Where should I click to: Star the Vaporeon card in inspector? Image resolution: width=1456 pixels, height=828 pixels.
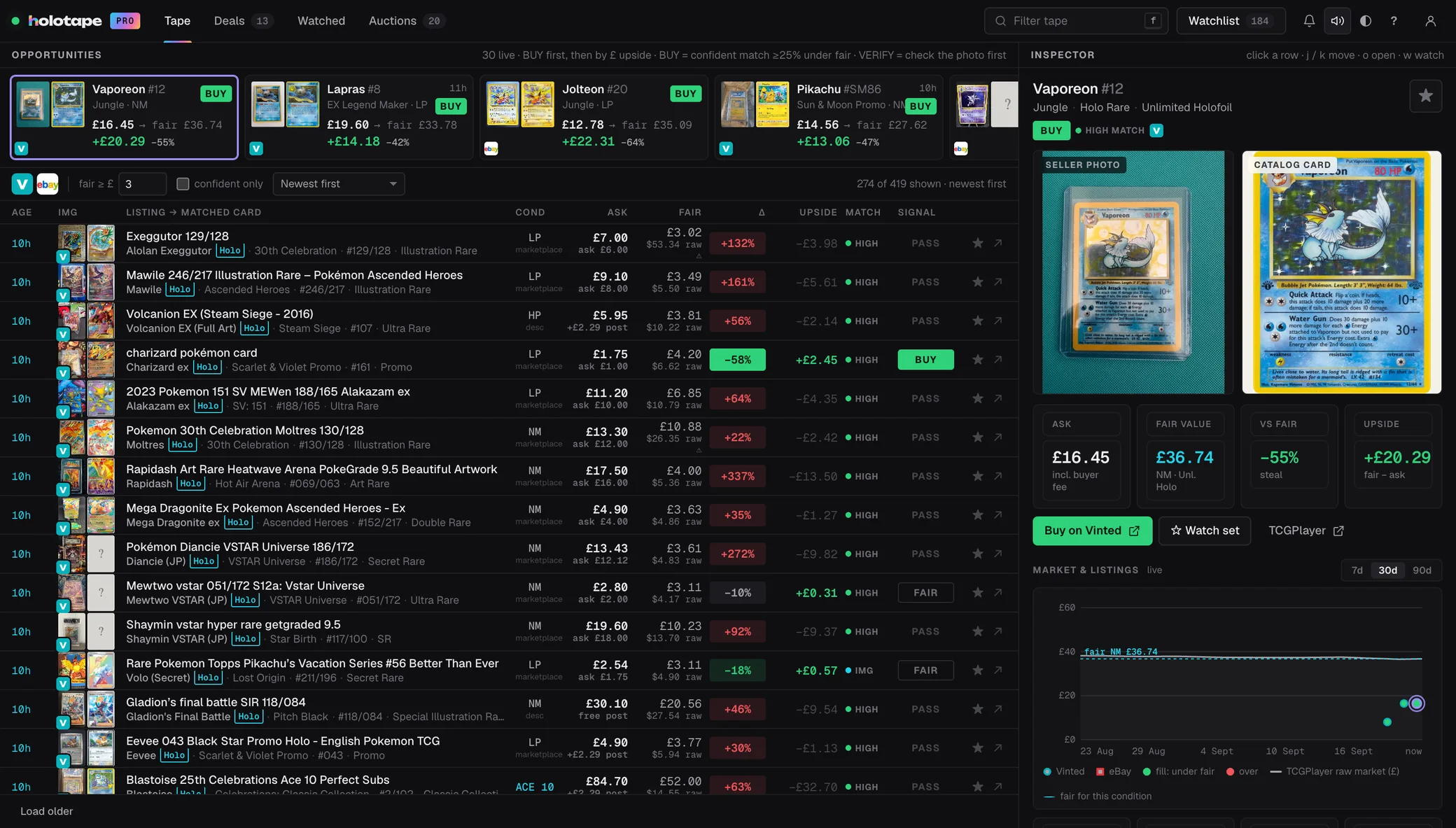point(1425,96)
